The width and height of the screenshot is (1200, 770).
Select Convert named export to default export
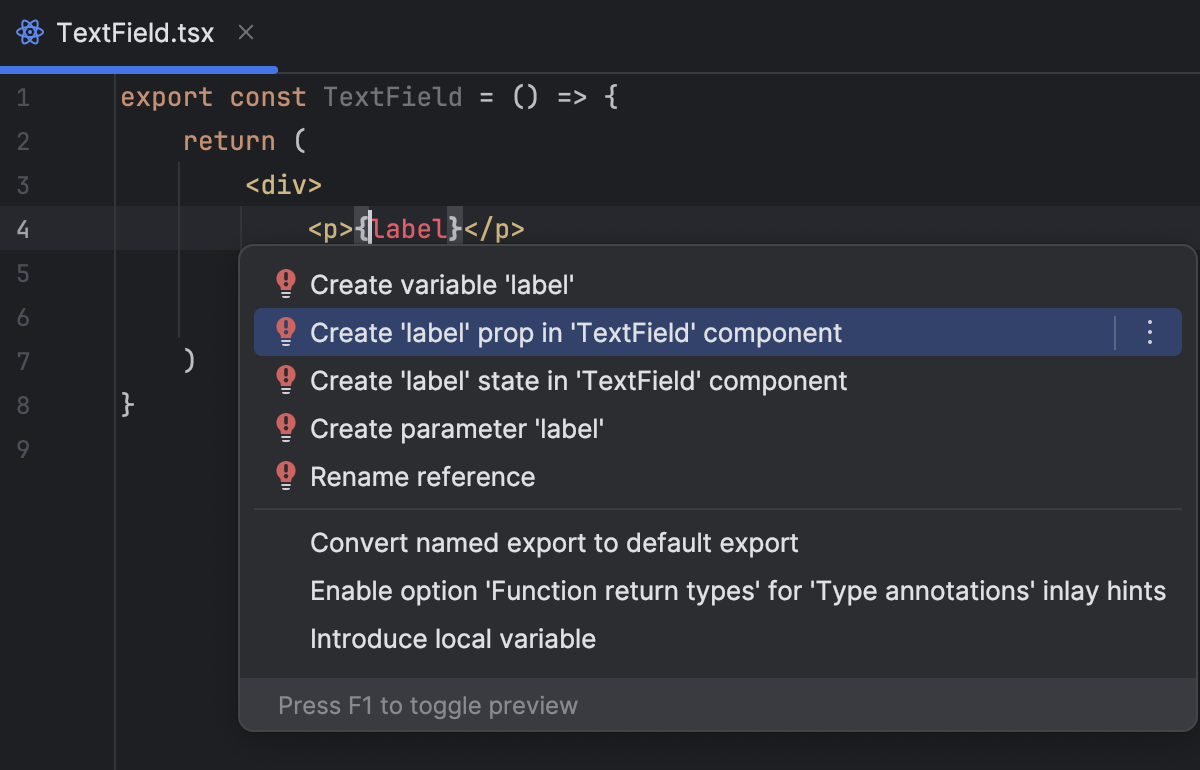tap(554, 542)
